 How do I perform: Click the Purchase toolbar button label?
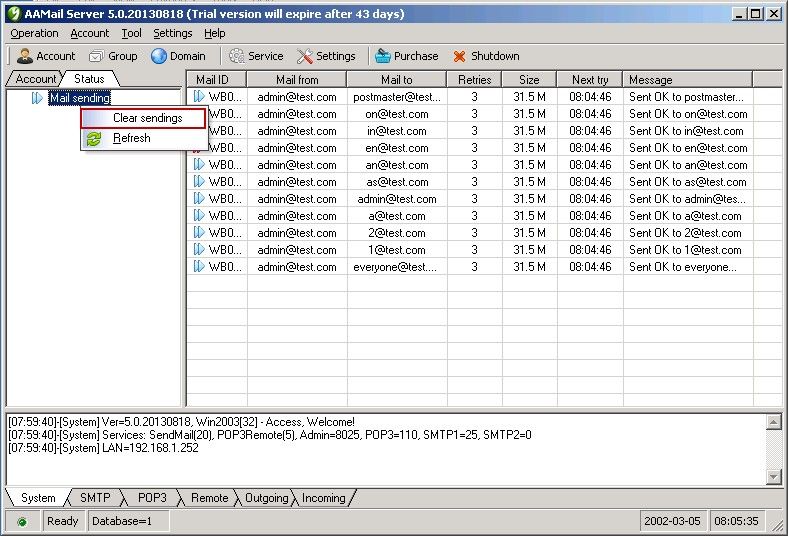(x=416, y=56)
